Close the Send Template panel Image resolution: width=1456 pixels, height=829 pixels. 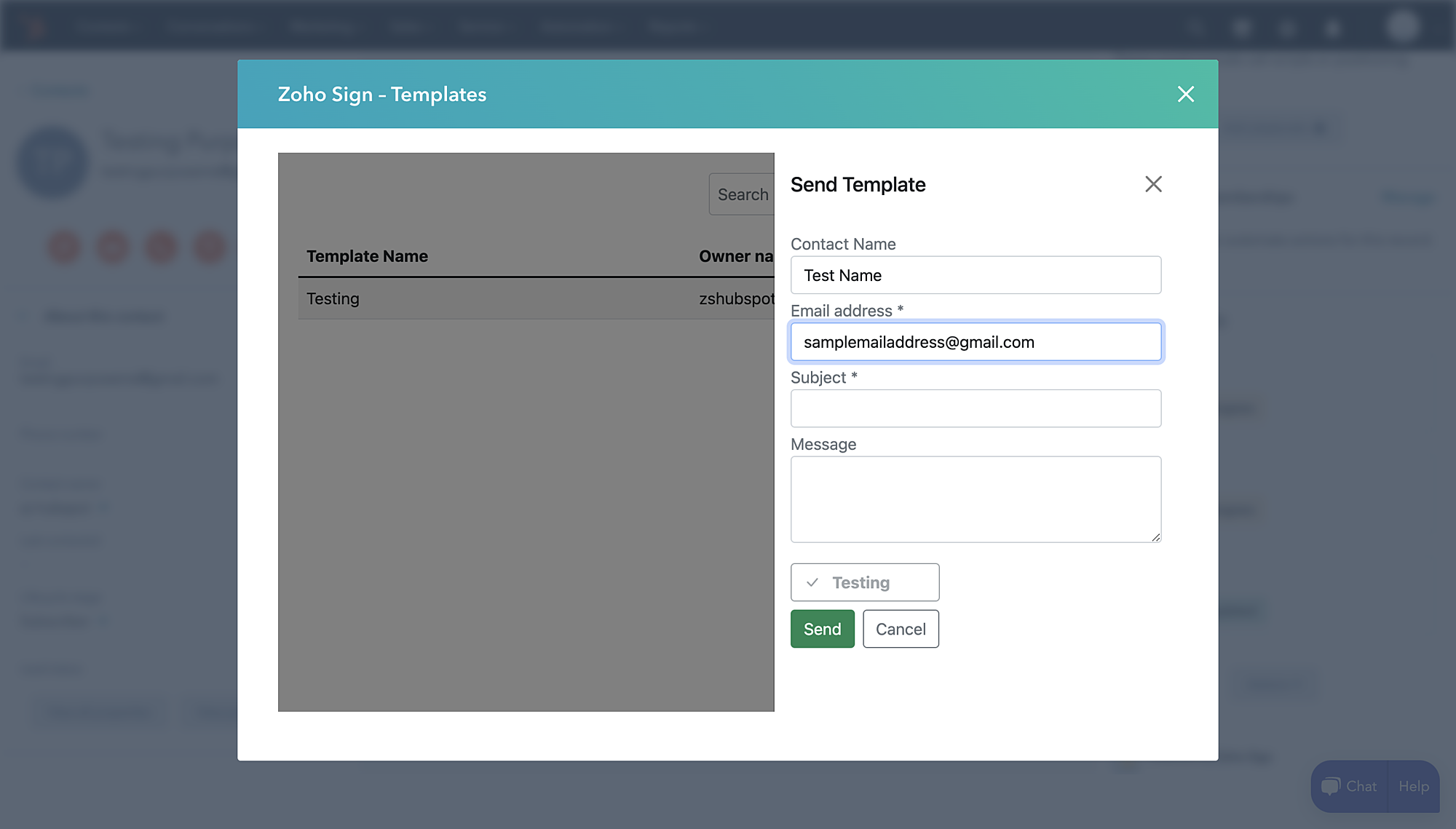(1153, 184)
